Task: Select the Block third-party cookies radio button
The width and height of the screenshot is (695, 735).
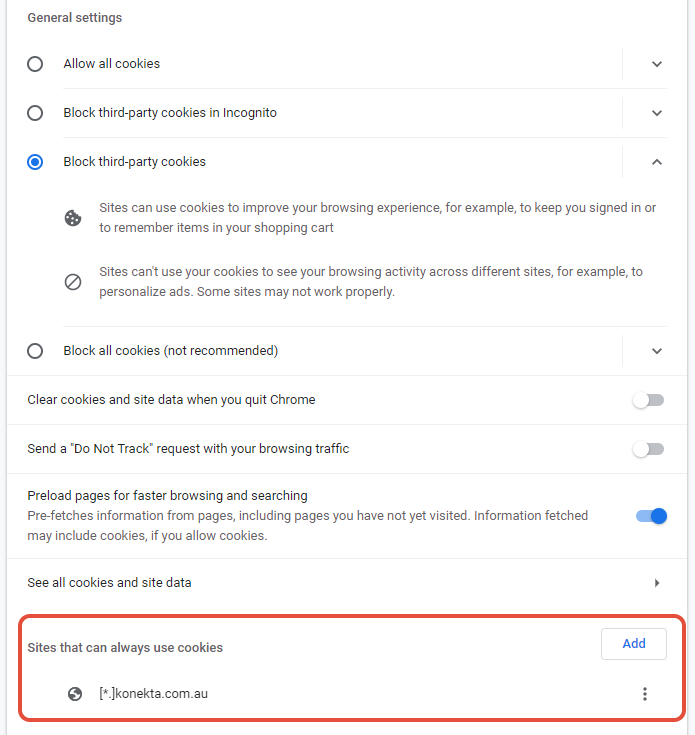Action: tap(35, 162)
